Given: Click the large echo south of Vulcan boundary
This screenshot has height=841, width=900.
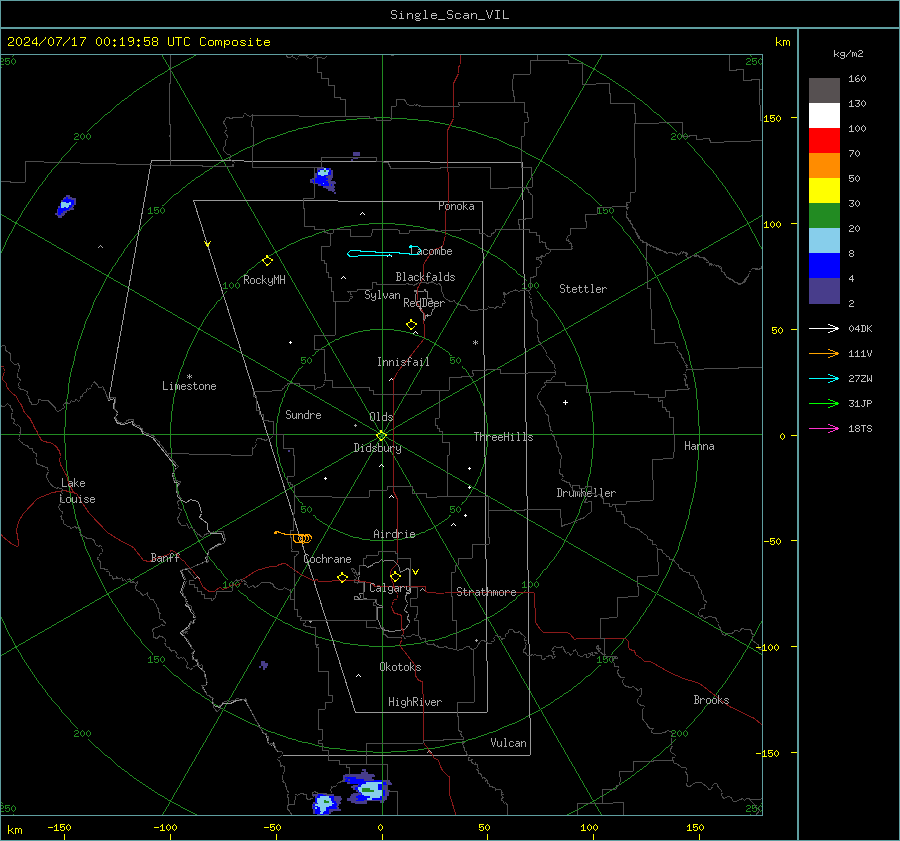Looking at the screenshot, I should click(367, 787).
